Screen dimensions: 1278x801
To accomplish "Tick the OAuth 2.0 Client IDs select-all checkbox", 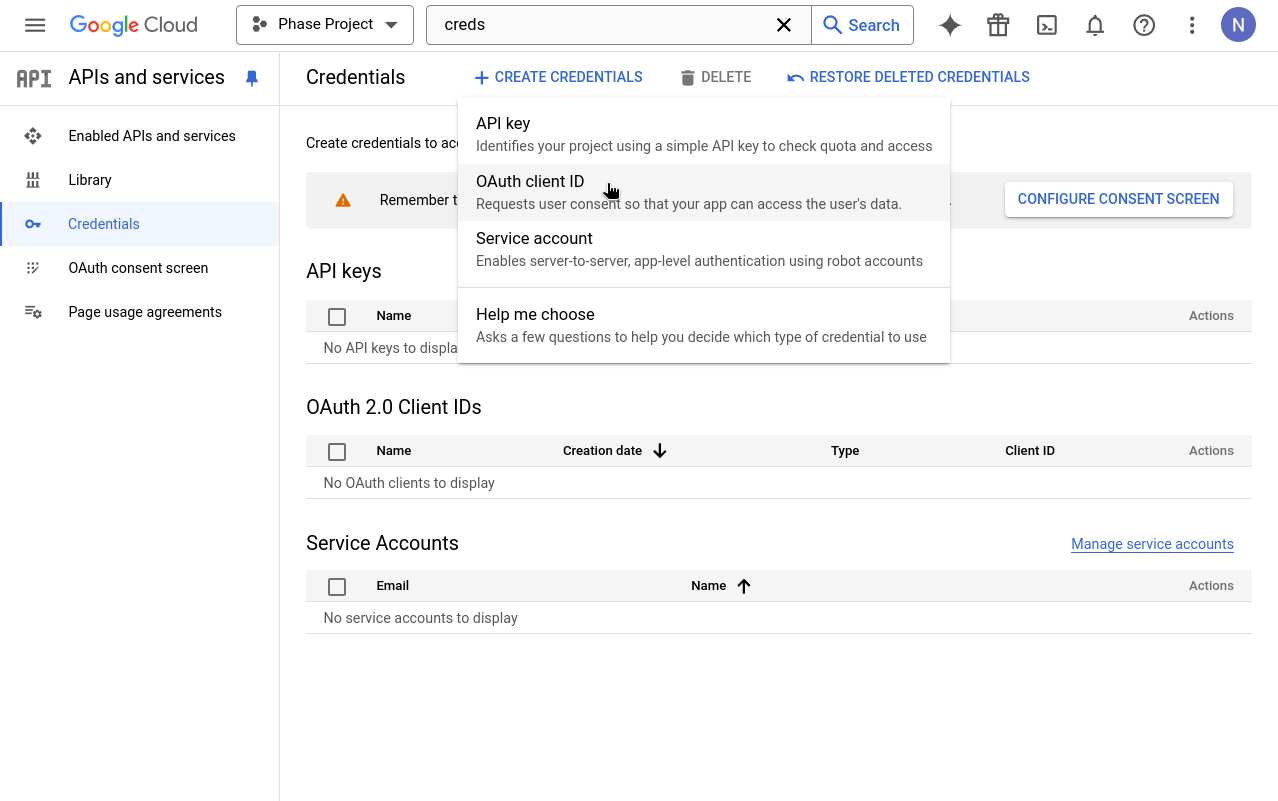I will point(337,451).
